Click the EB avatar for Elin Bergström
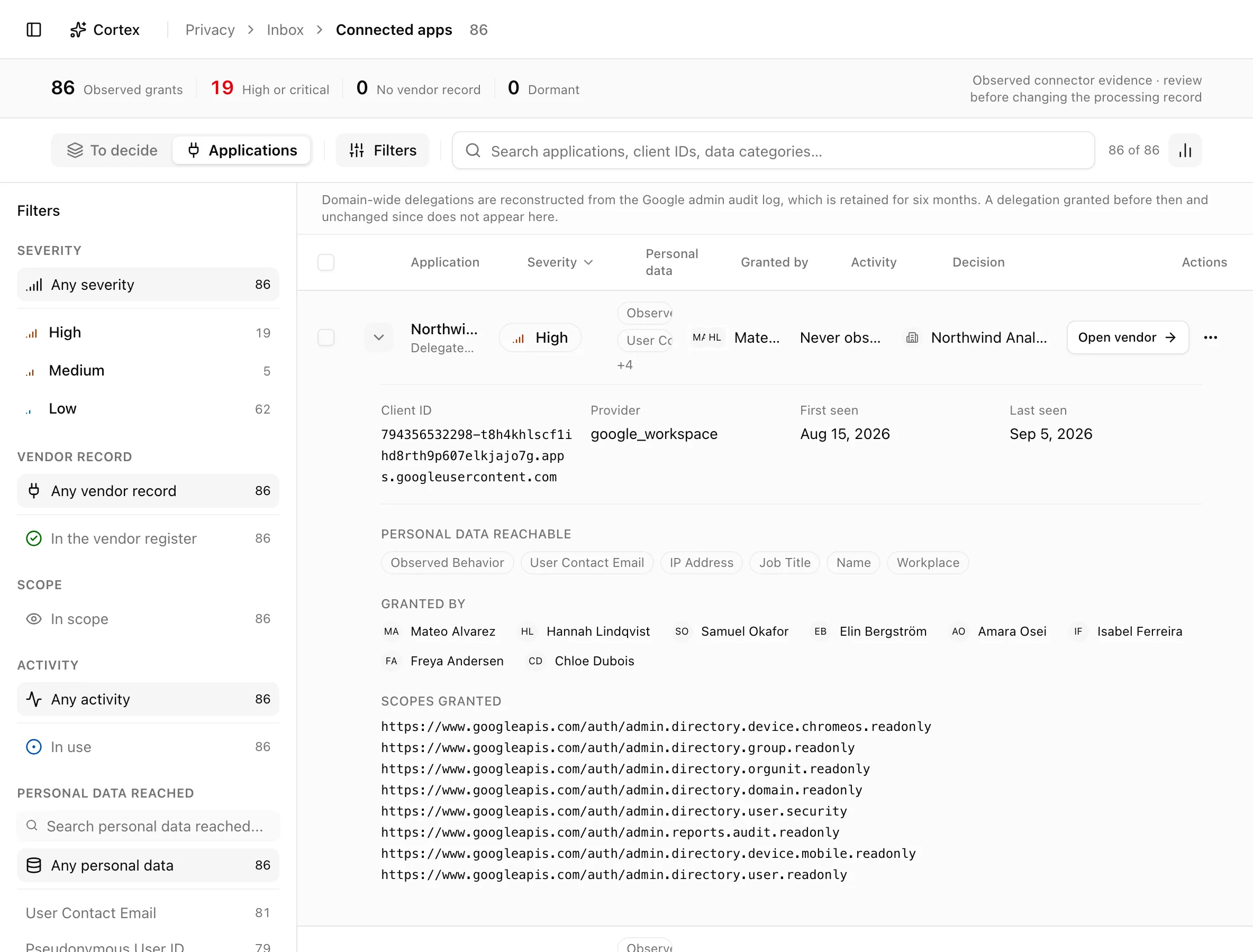The image size is (1253, 952). pos(820,631)
